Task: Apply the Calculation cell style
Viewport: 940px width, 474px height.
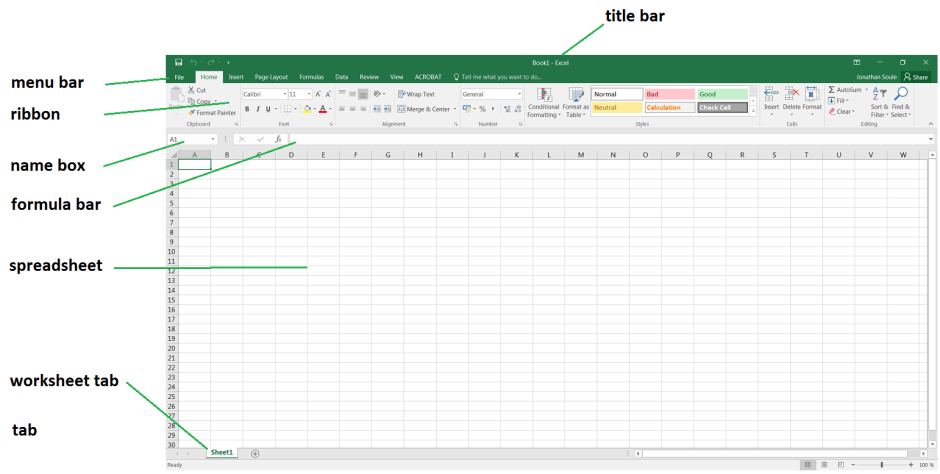Action: 670,108
